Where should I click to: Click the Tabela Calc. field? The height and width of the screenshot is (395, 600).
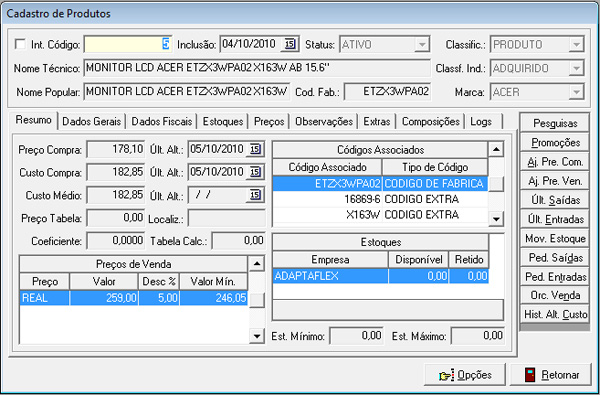tap(238, 241)
